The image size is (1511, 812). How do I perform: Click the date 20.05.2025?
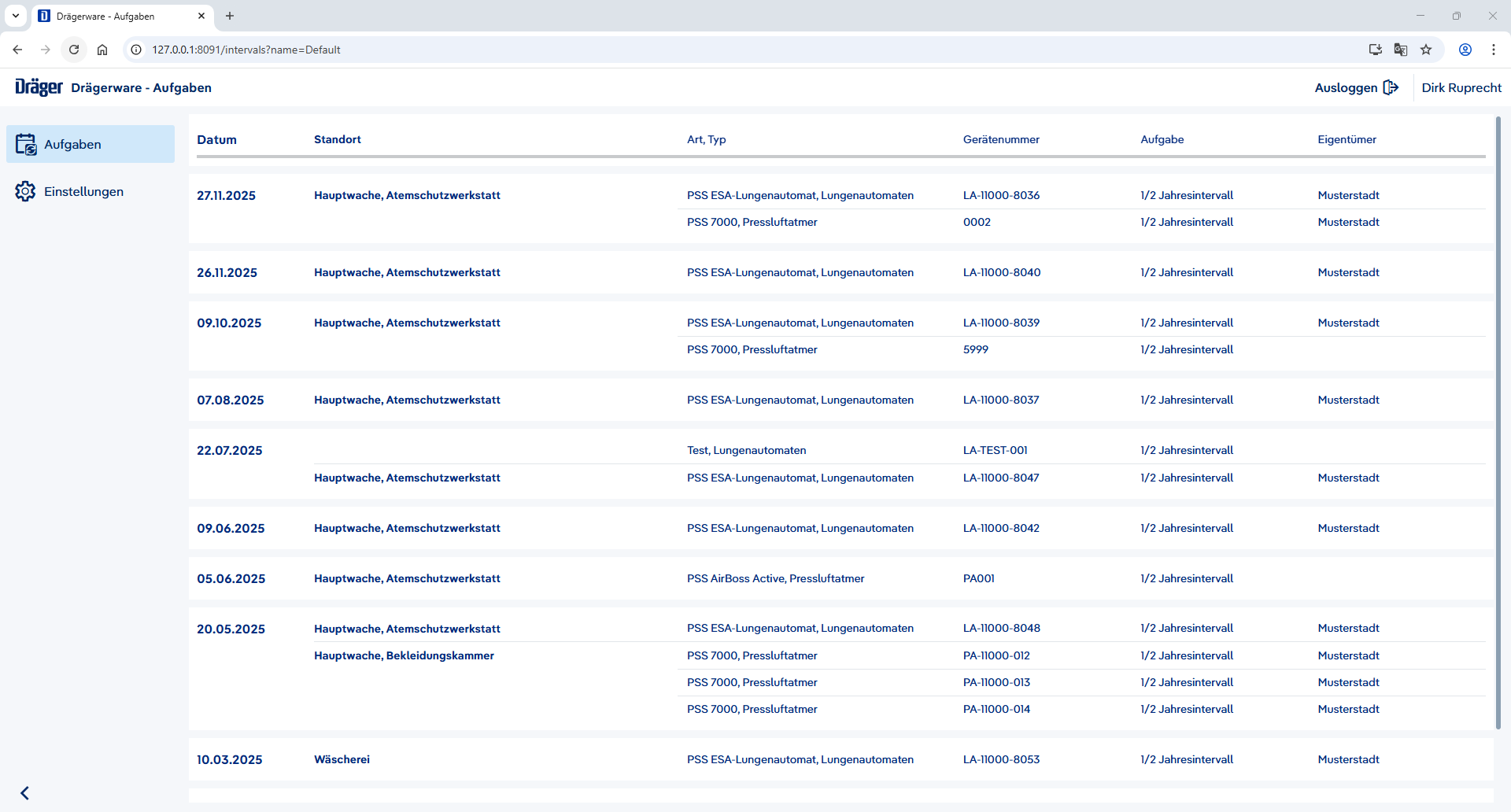coord(231,629)
